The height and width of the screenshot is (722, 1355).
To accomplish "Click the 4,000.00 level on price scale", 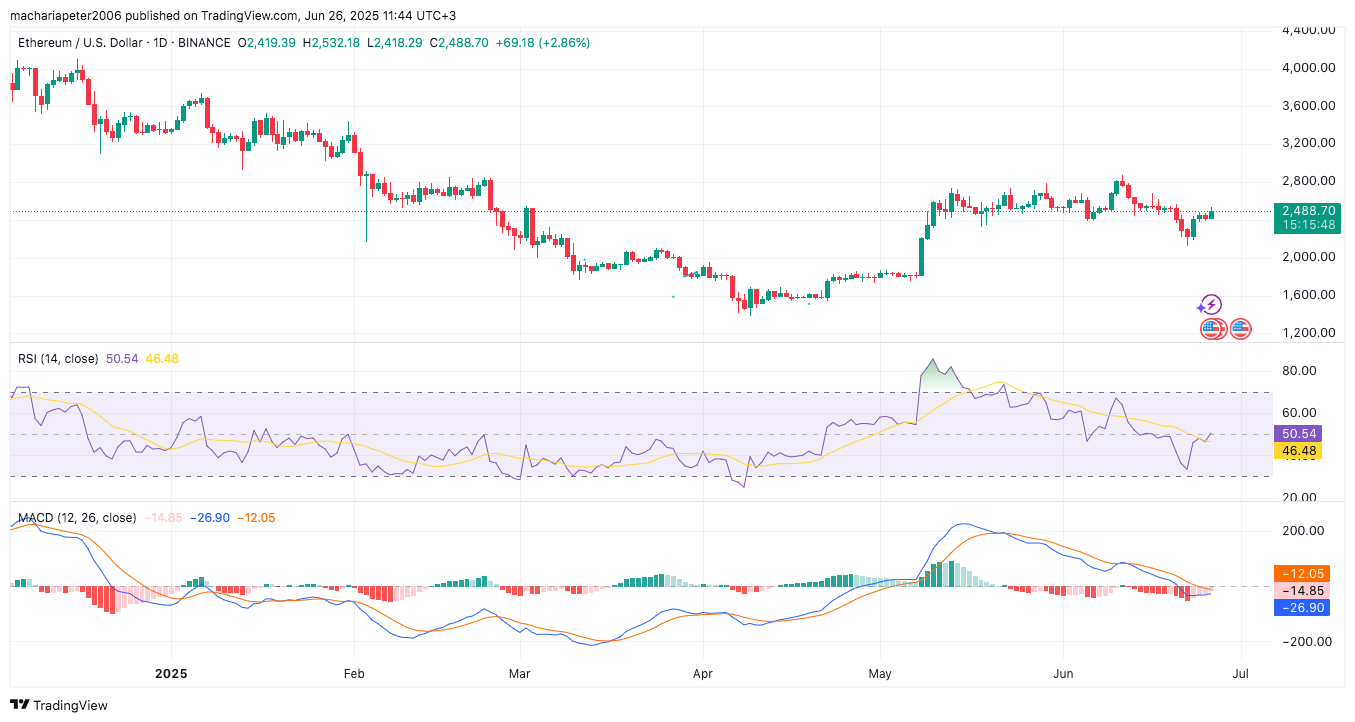I will click(x=1308, y=68).
